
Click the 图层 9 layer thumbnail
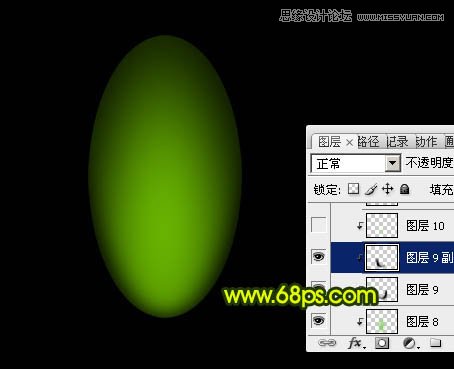pos(382,289)
